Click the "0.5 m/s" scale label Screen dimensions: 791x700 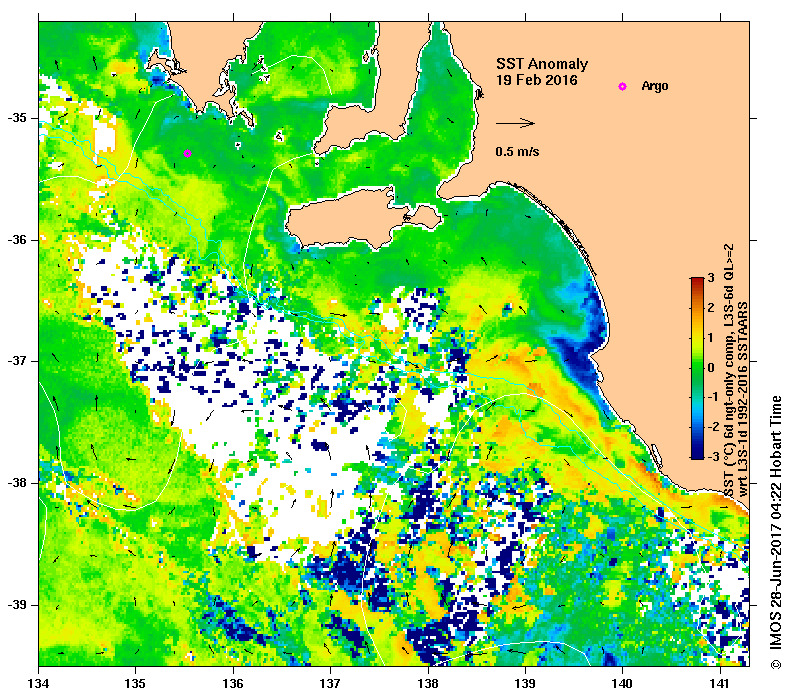517,152
